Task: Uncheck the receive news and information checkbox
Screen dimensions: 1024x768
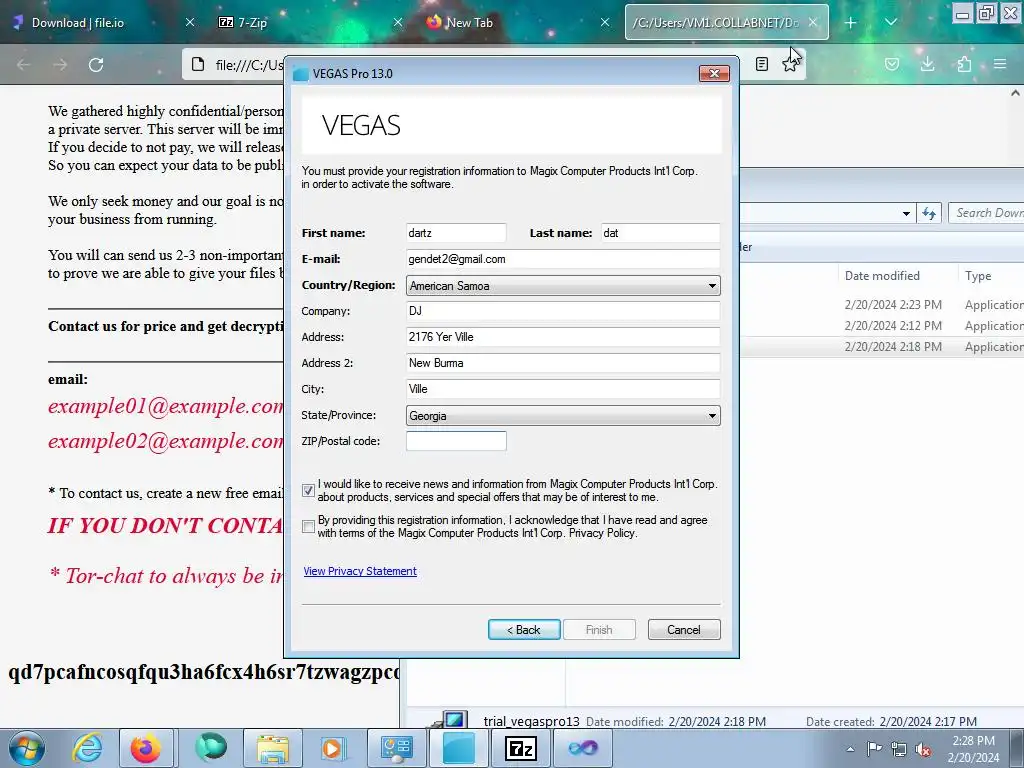Action: point(308,490)
